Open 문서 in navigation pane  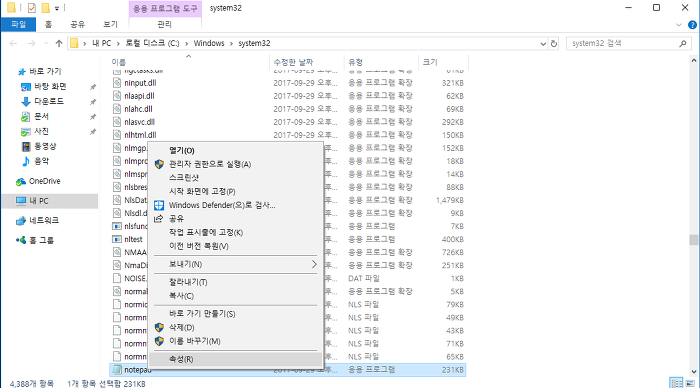(41, 117)
